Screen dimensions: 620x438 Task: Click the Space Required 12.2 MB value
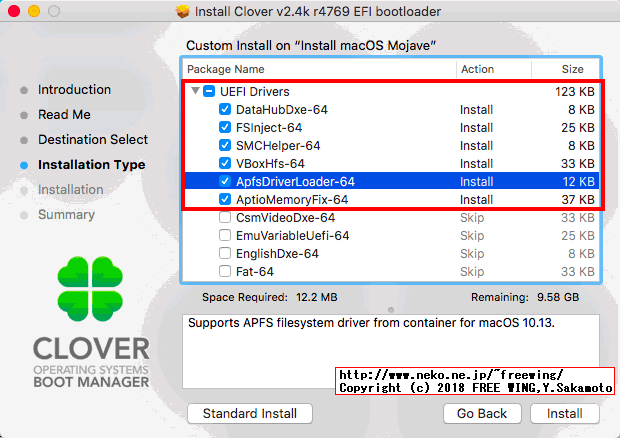point(317,297)
